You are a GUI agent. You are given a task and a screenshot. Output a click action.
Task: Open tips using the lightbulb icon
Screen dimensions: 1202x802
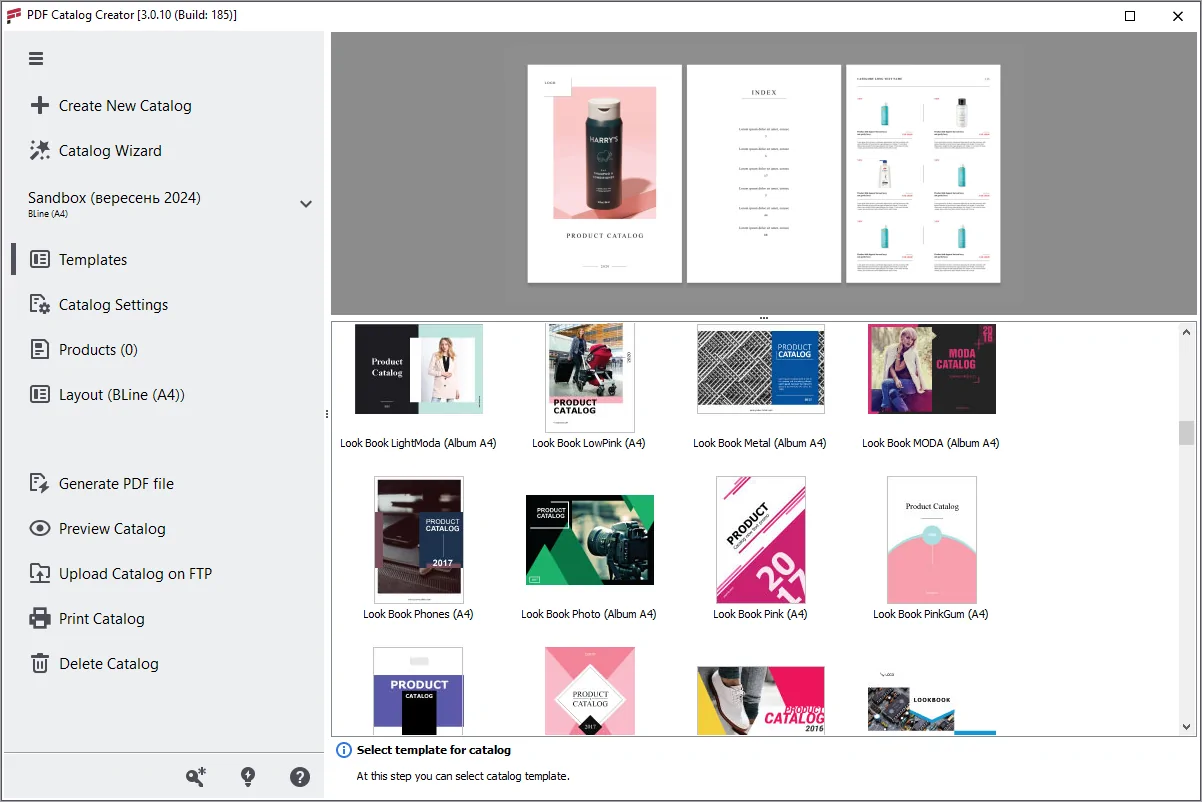(x=248, y=776)
